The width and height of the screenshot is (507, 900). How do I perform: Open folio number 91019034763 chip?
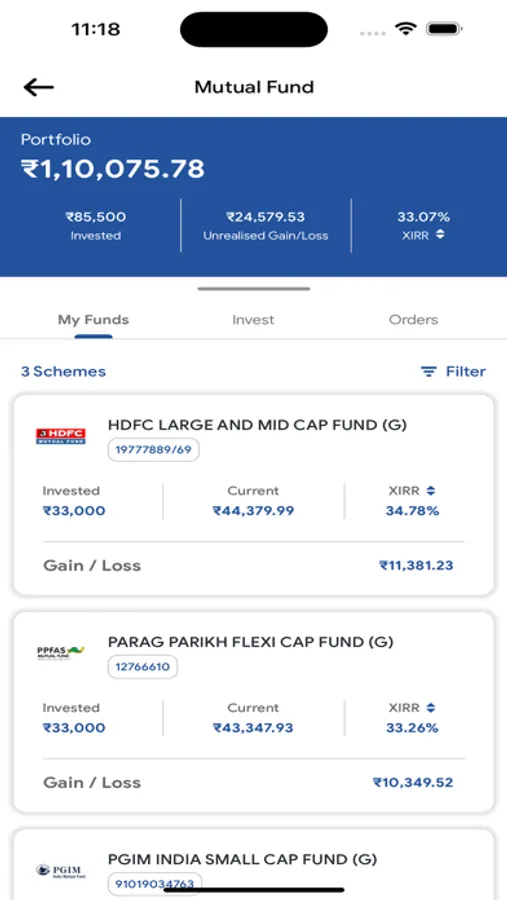[154, 884]
